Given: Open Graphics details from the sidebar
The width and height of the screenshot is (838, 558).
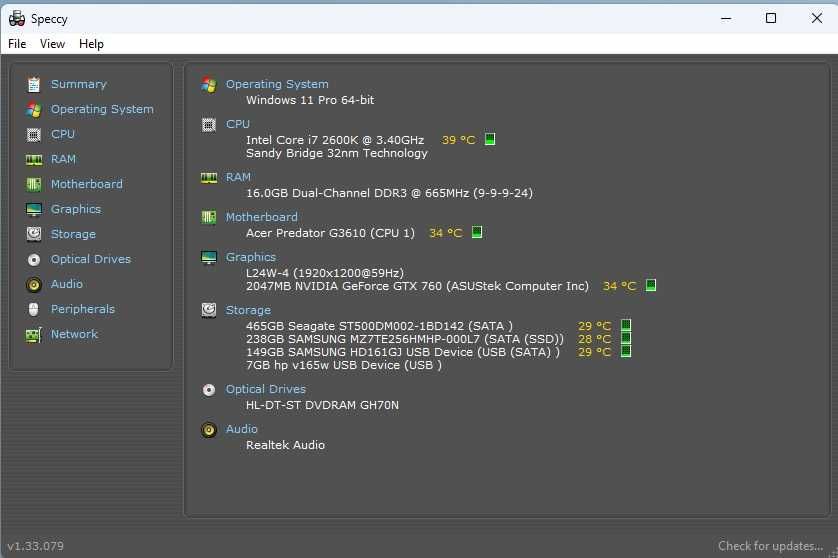Looking at the screenshot, I should click(75, 209).
